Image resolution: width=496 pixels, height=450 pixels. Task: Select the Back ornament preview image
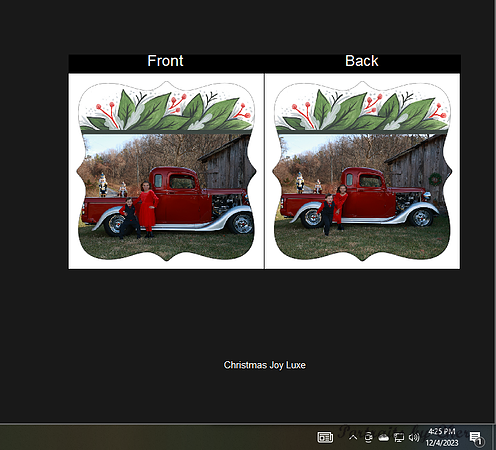(x=362, y=171)
